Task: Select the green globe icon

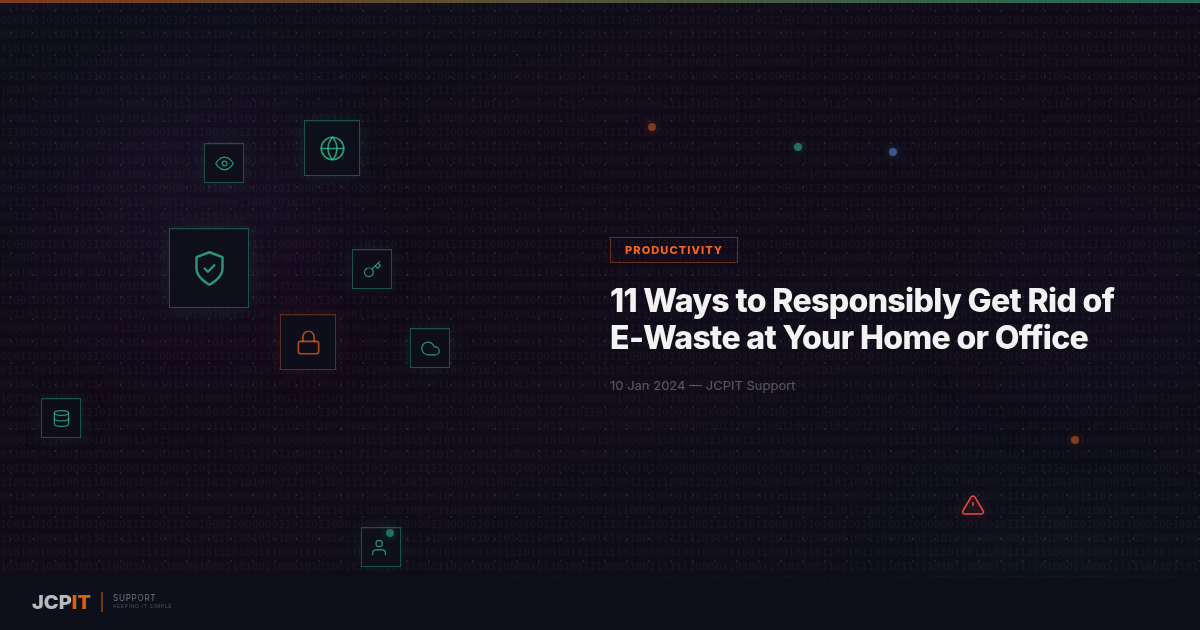Action: (331, 147)
